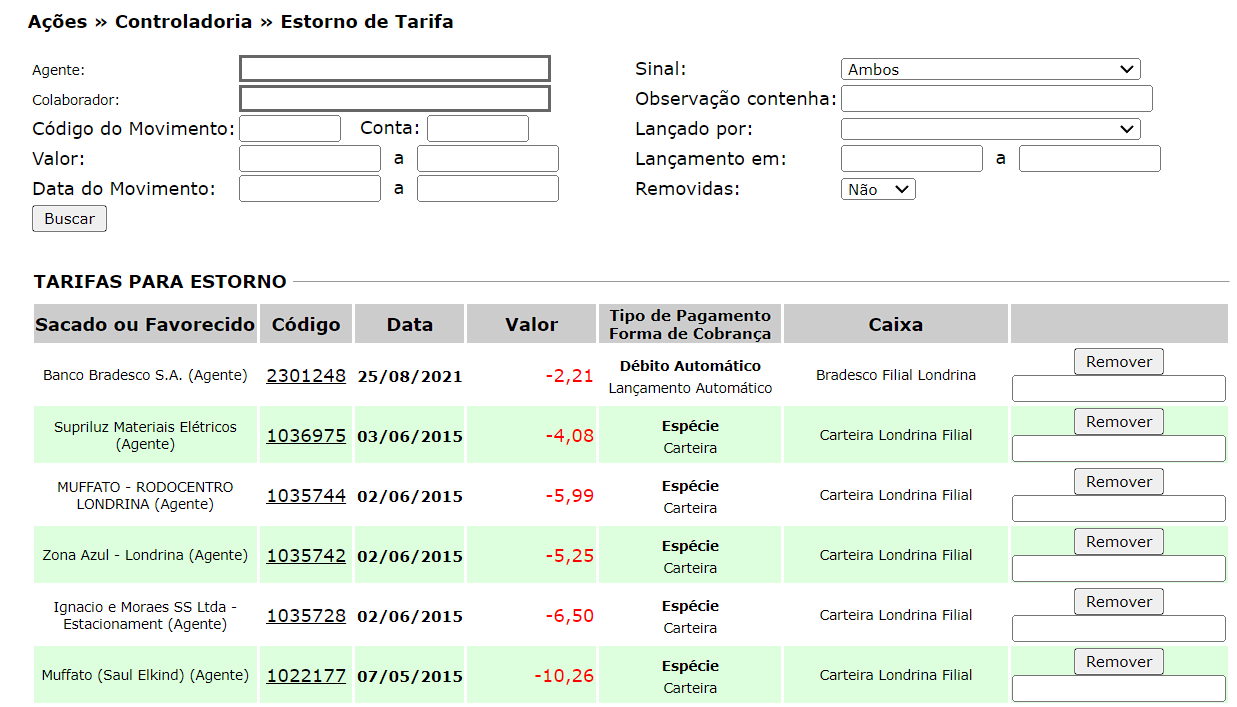Open the 1022177 code link
1237x707 pixels.
click(305, 676)
